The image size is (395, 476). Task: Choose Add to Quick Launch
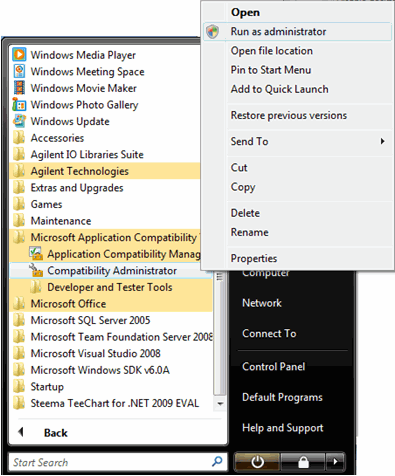(280, 89)
